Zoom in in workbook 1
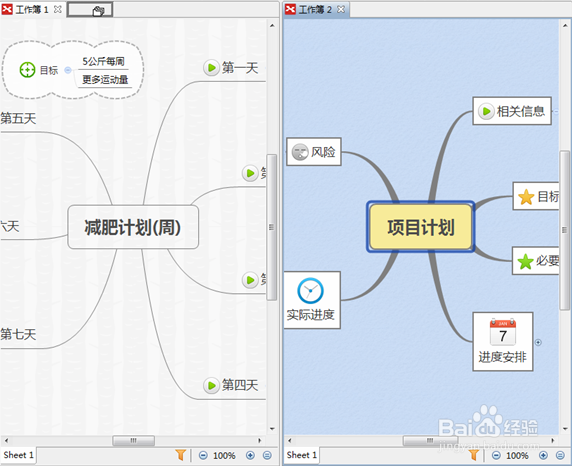Viewport: 572px width, 466px height. [250, 455]
